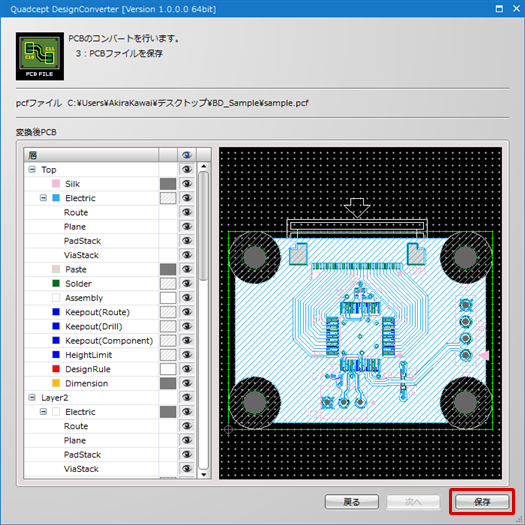Click the 保存 save button
This screenshot has height=525, width=525.
click(482, 502)
